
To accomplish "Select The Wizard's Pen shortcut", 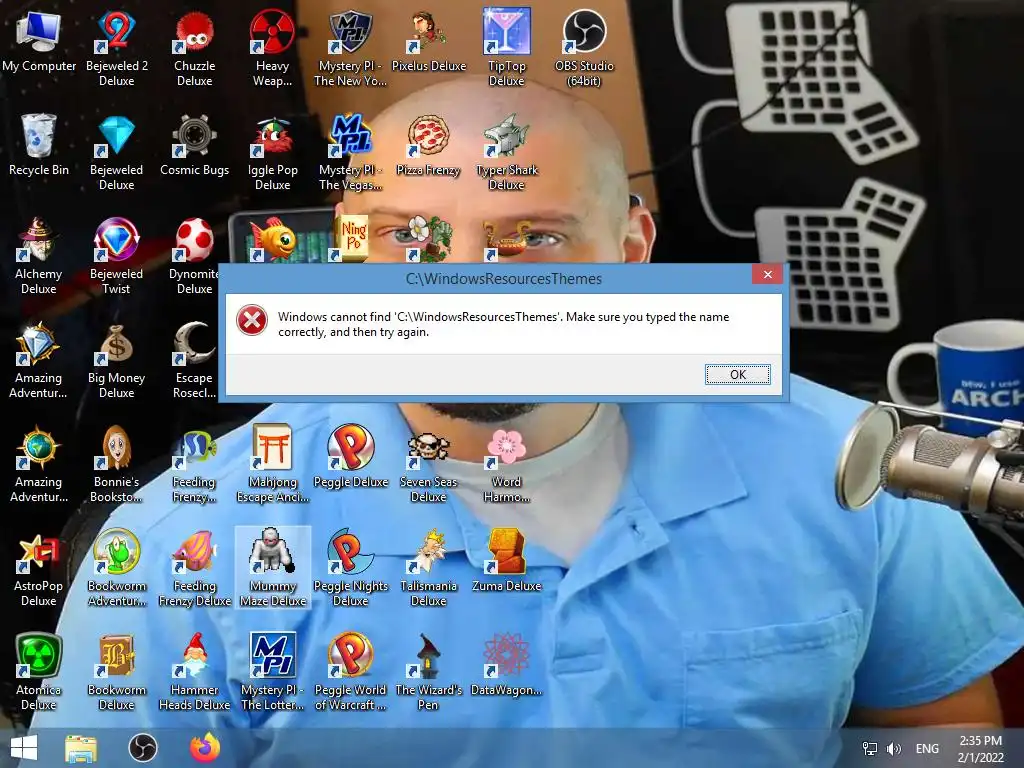I will [428, 672].
